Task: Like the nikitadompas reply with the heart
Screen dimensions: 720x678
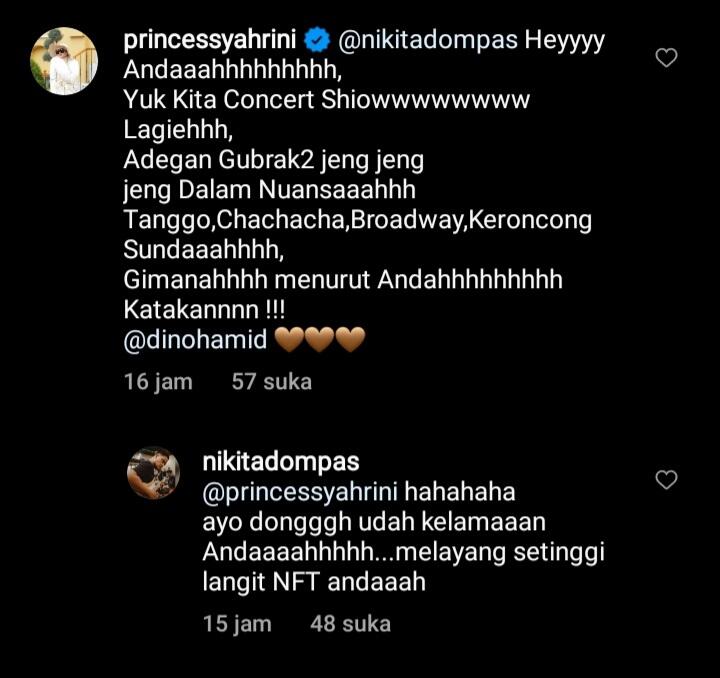Action: point(666,480)
